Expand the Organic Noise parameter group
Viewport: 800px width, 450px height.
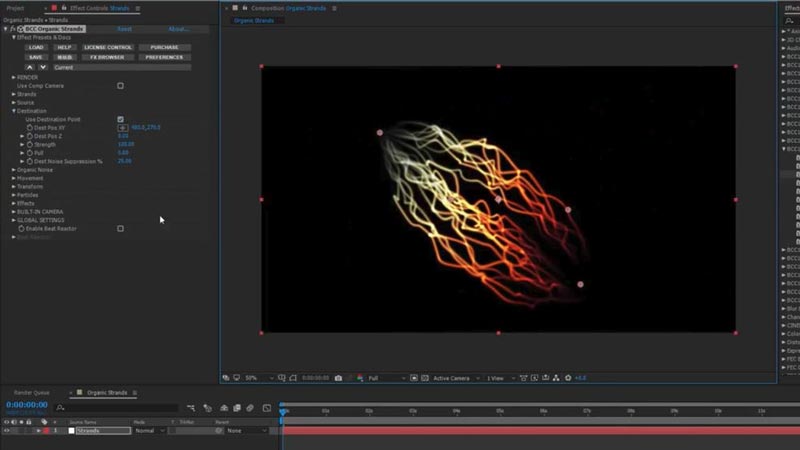point(14,170)
